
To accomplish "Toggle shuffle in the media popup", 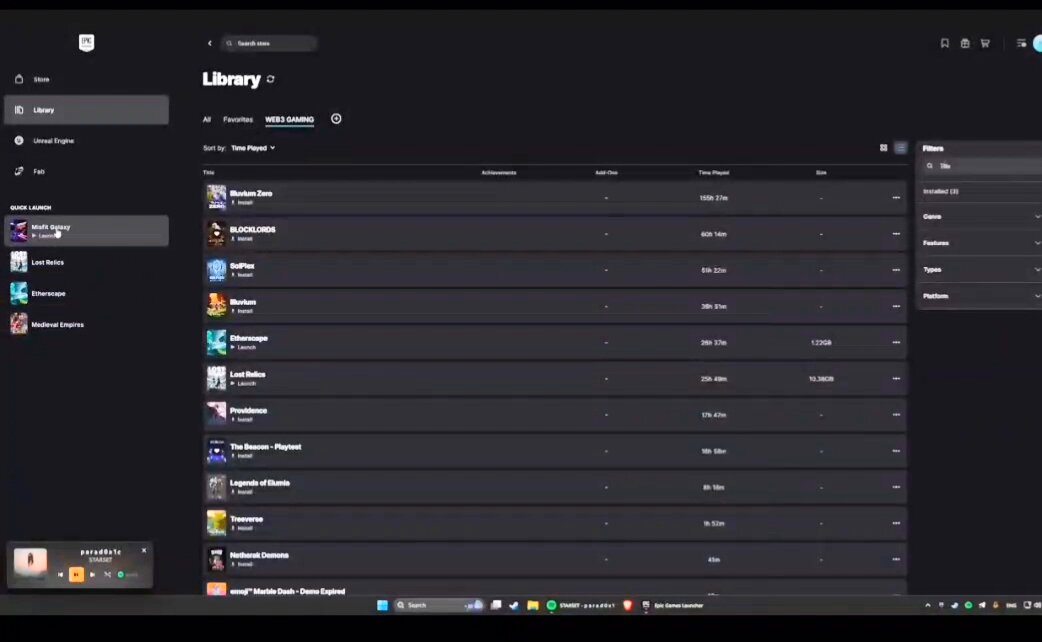I will (107, 574).
